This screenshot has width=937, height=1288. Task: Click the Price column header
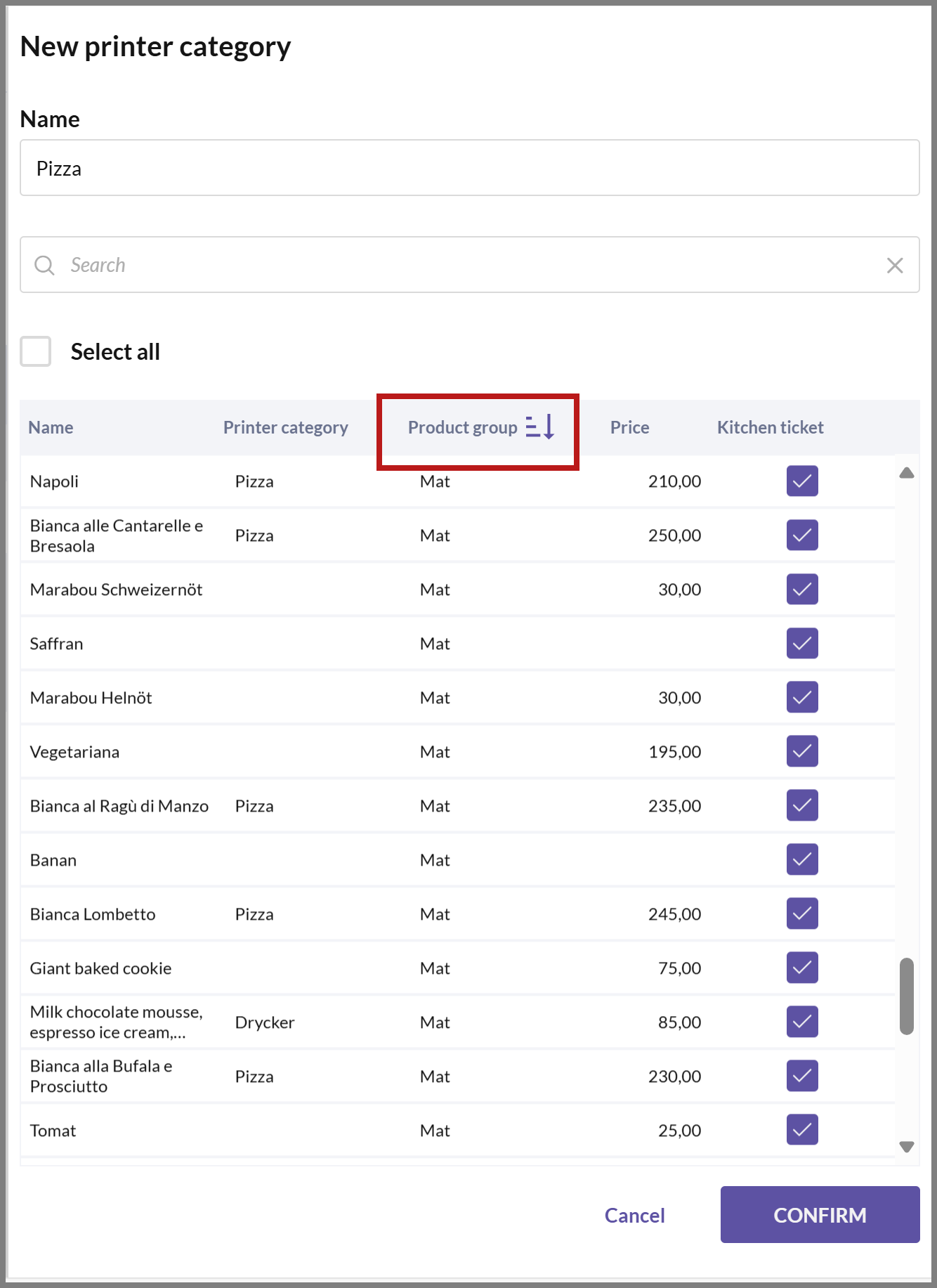point(629,427)
